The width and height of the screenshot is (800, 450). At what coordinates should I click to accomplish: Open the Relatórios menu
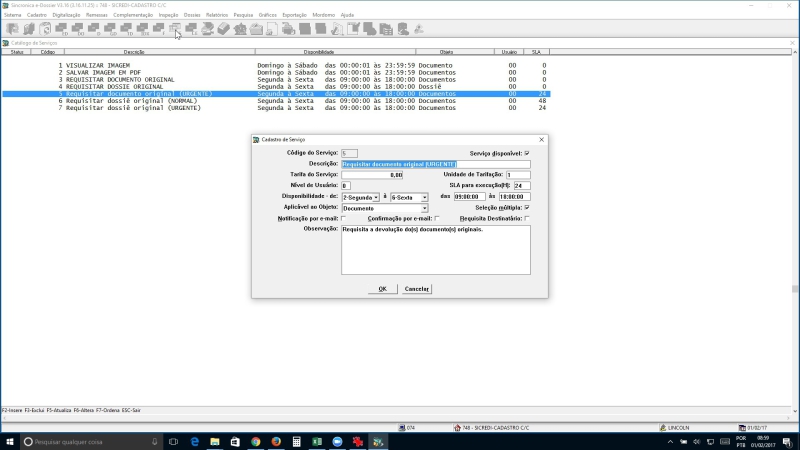click(x=217, y=15)
